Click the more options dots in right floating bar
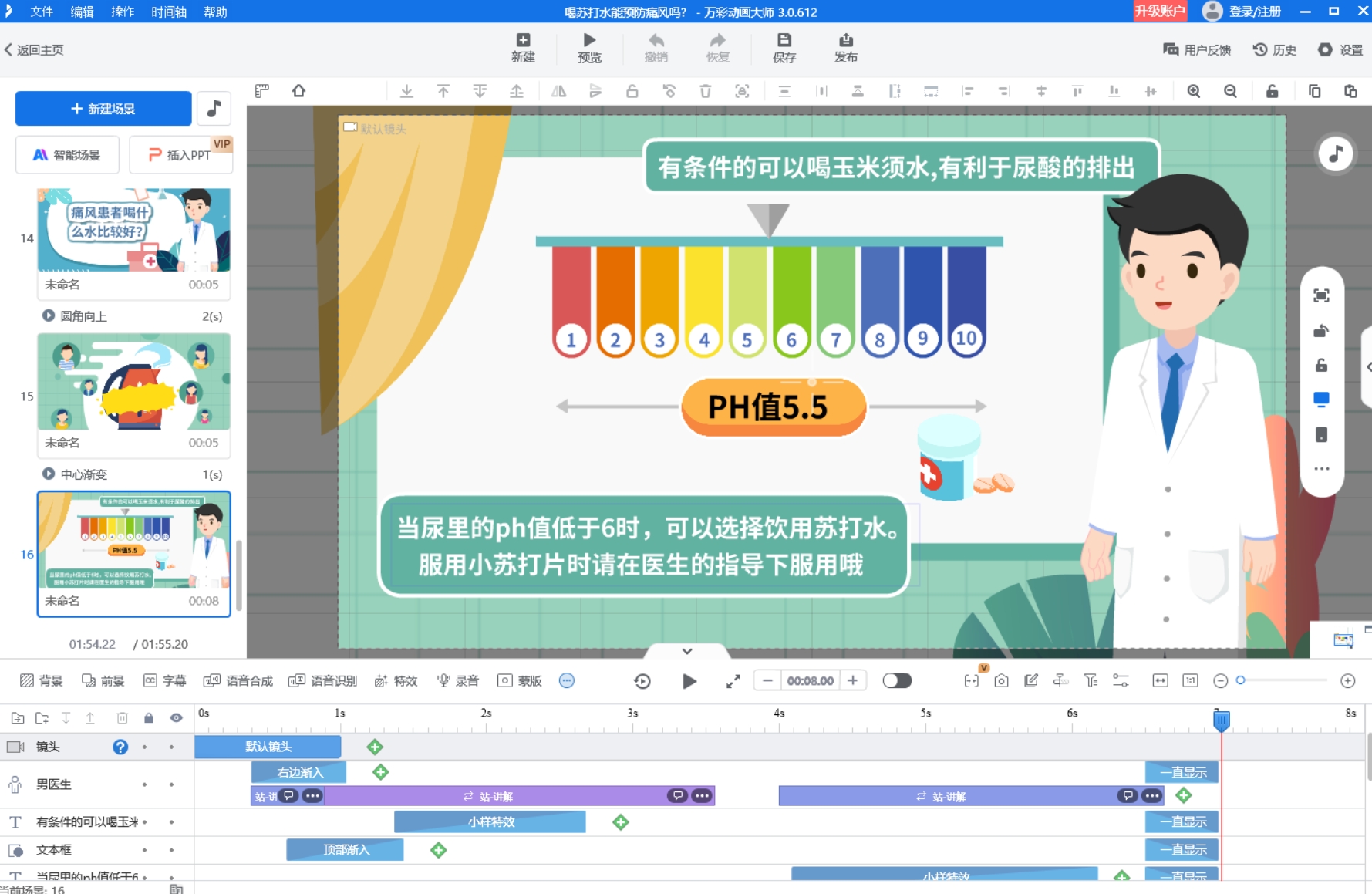This screenshot has height=894, width=1372. (1321, 468)
